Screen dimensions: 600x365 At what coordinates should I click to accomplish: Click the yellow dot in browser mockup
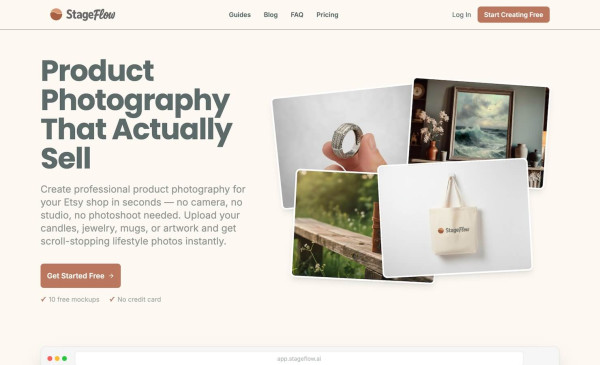57,358
